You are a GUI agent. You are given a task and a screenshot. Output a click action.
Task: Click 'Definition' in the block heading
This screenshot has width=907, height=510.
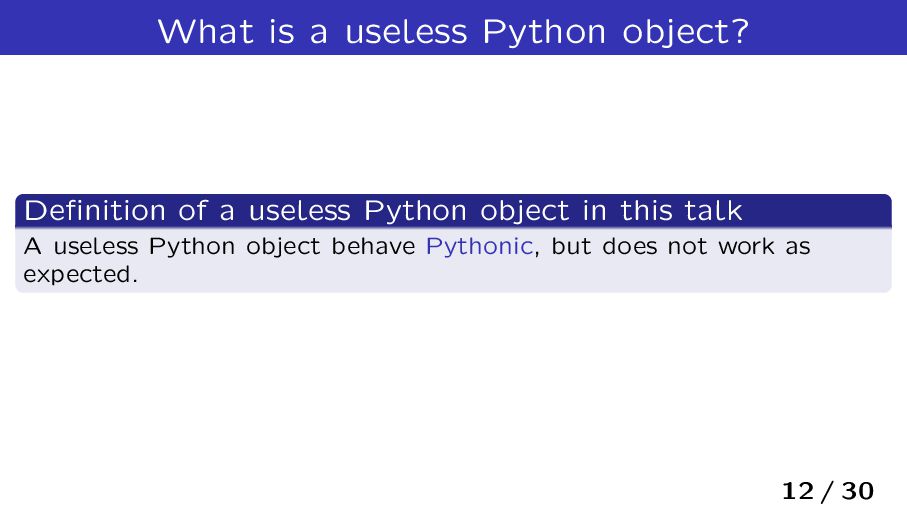coord(95,210)
